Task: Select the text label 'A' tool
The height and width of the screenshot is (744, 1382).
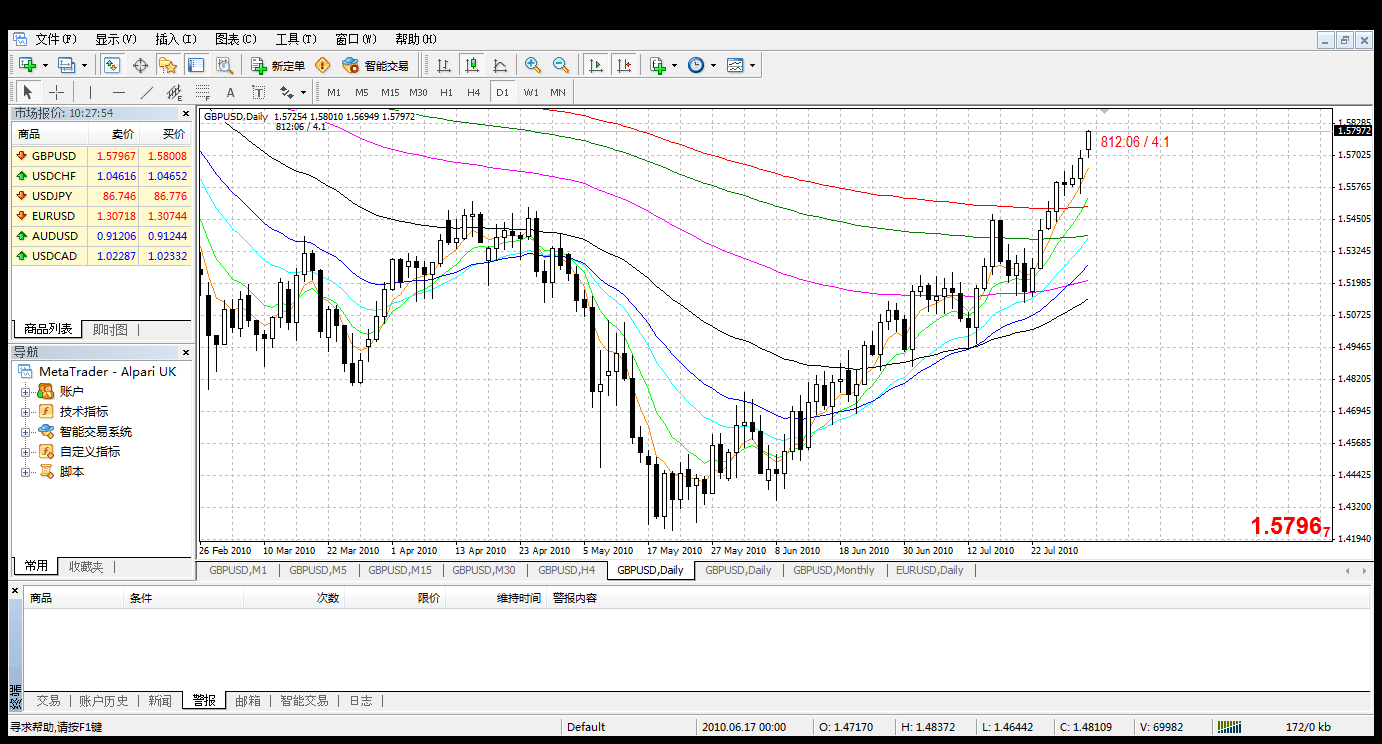Action: pyautogui.click(x=230, y=92)
